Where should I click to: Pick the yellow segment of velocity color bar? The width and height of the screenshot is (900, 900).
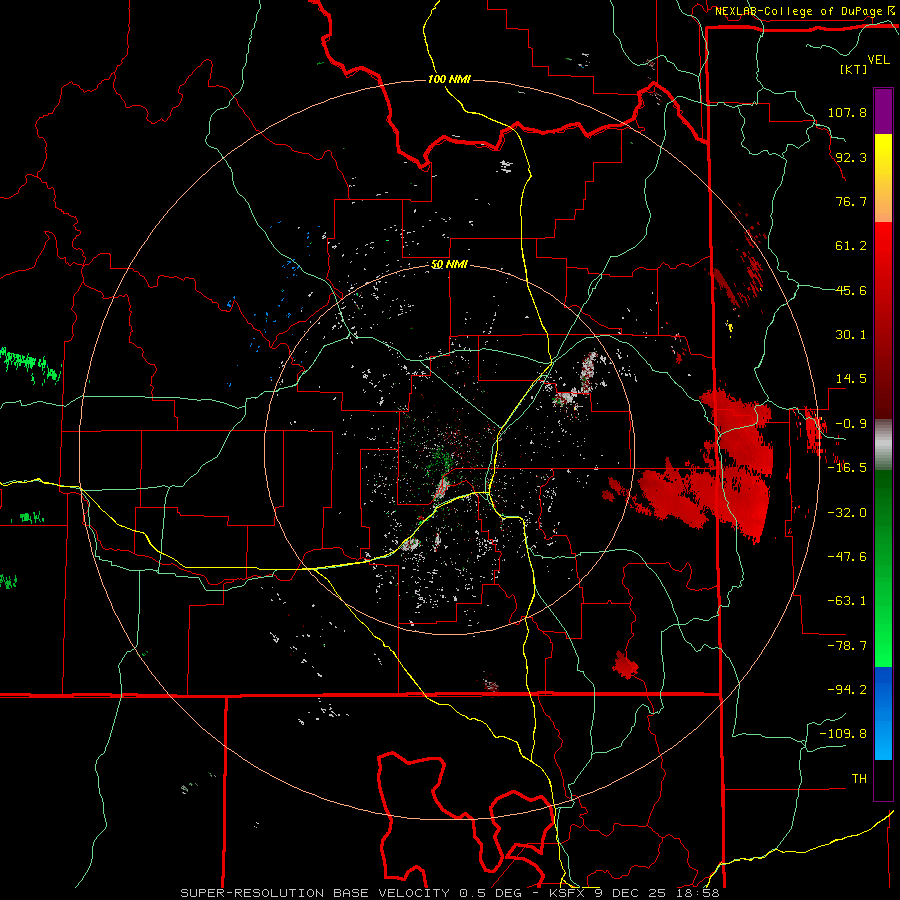(x=883, y=156)
